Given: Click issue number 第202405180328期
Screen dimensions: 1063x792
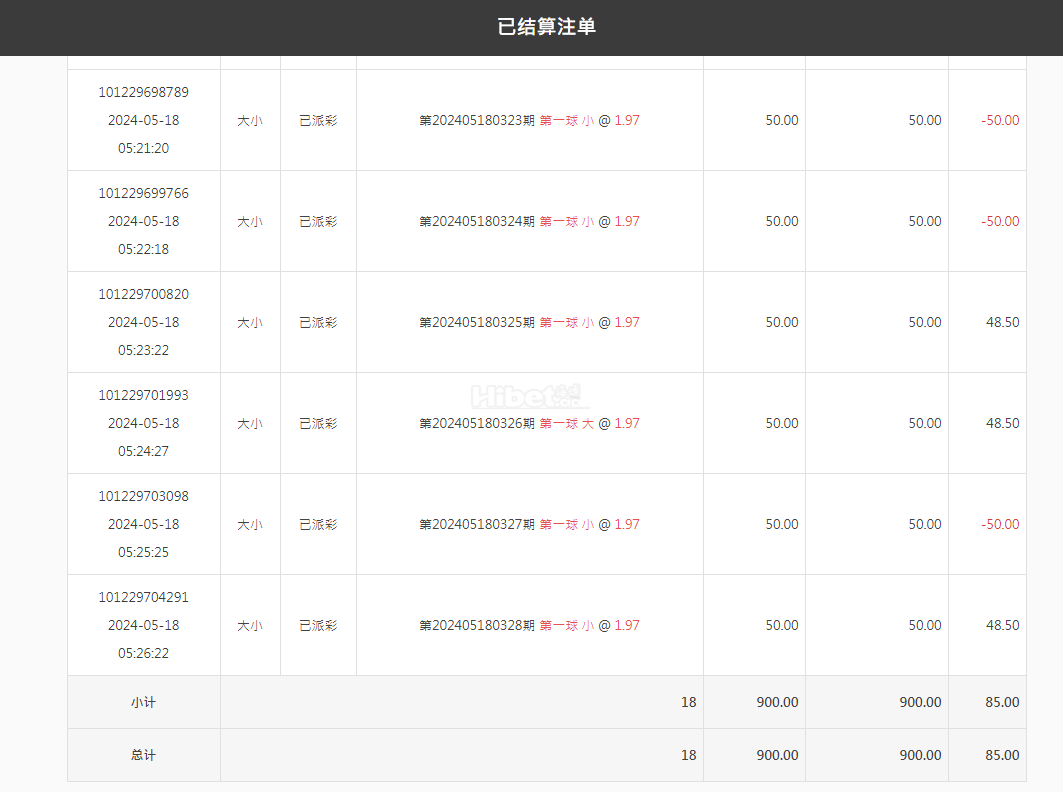Looking at the screenshot, I should pyautogui.click(x=477, y=625).
